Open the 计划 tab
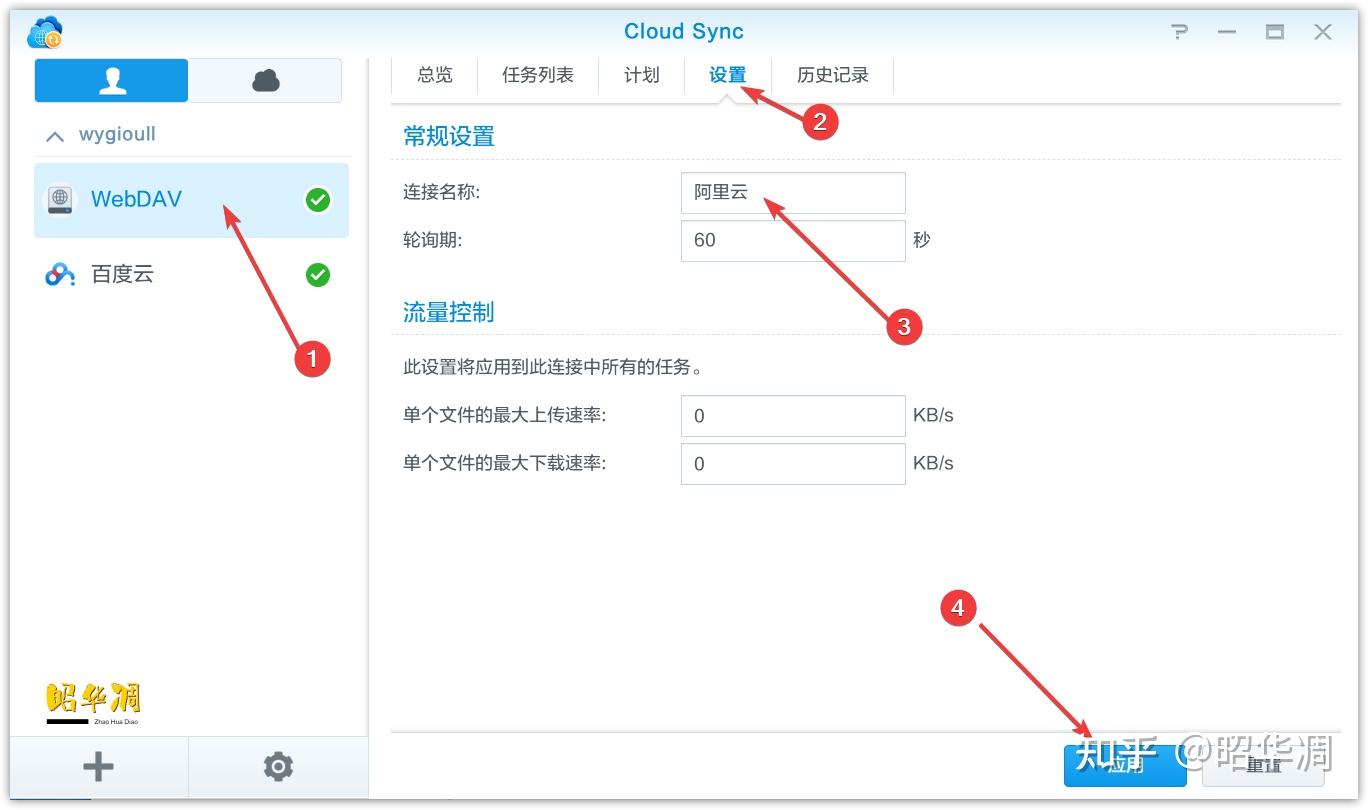 [642, 75]
